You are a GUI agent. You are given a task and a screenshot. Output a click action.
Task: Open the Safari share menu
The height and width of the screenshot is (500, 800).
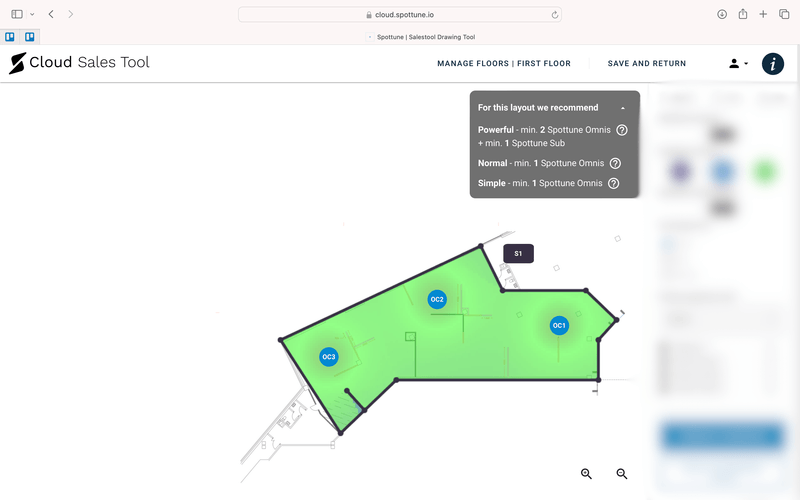(x=743, y=14)
